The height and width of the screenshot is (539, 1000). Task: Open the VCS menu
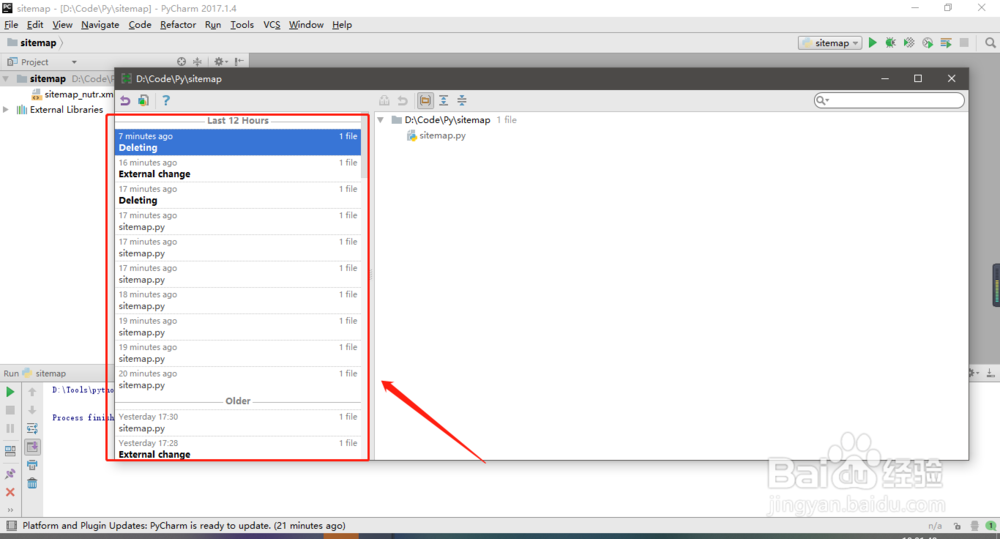tap(272, 25)
